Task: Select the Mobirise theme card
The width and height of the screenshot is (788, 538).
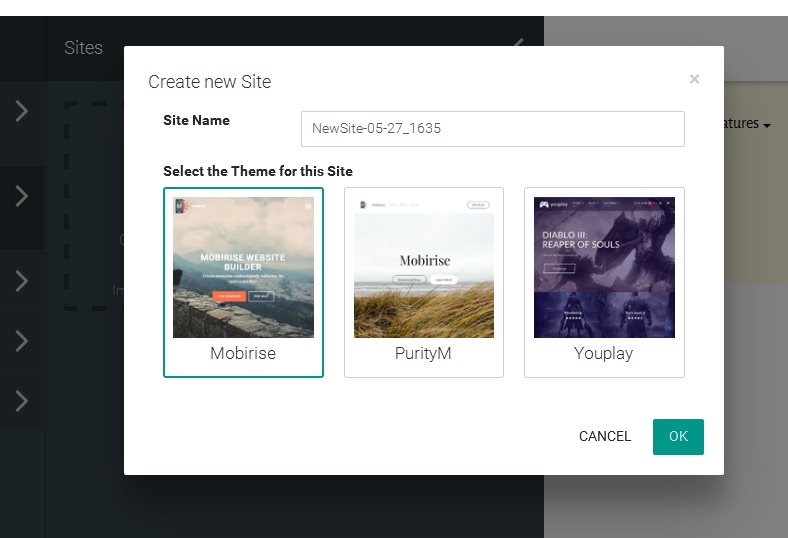Action: 243,282
